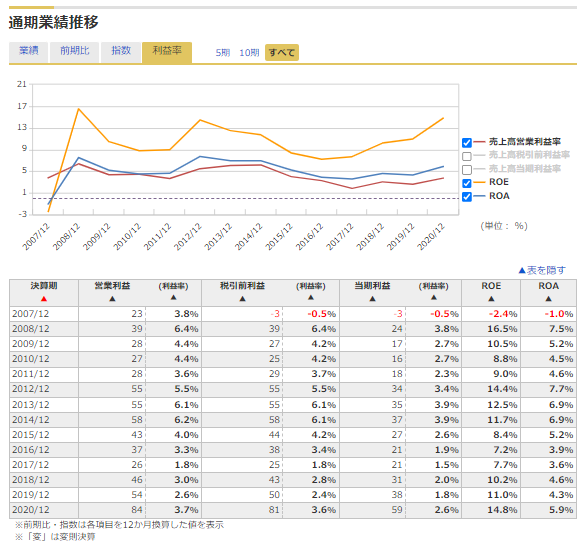Select the すべて period button

281,52
